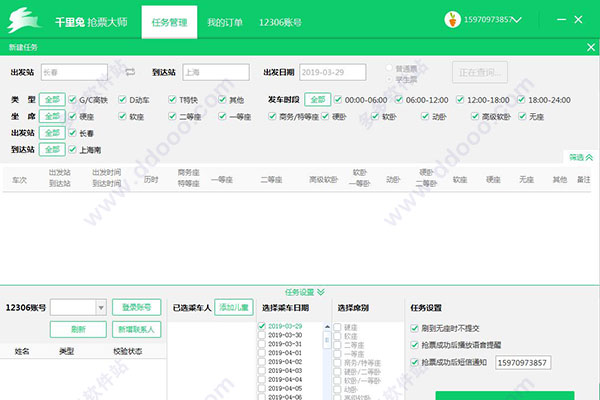Click the 到达站 input field

coord(216,72)
